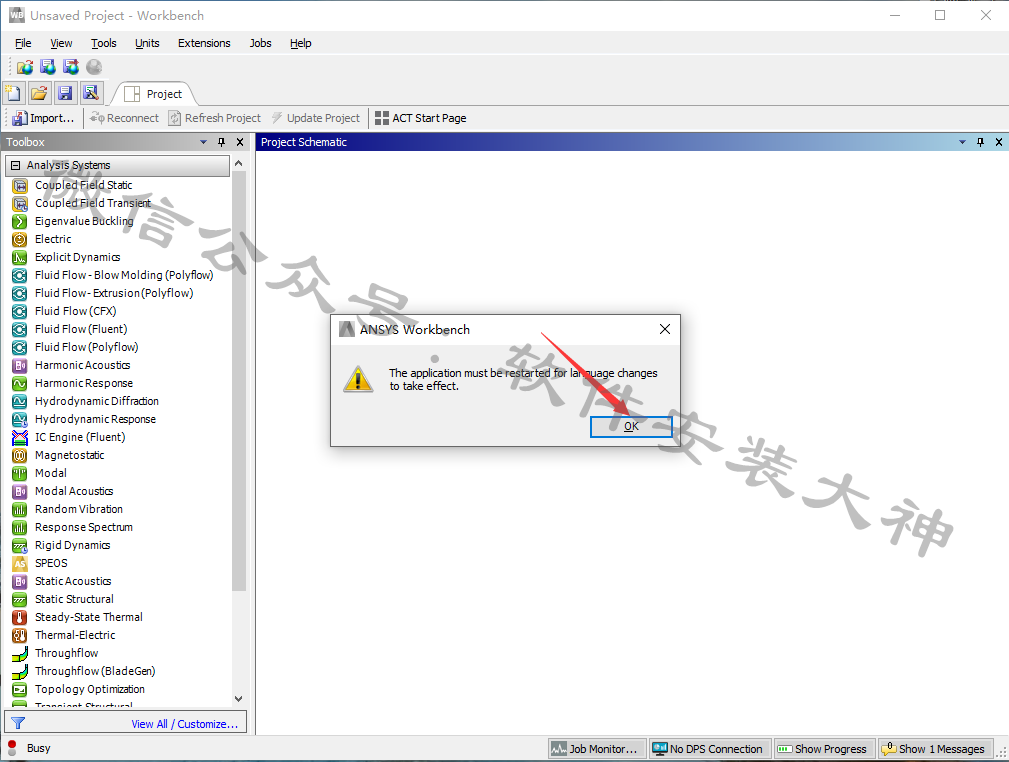Select the Explicit Dynamics icon
This screenshot has width=1009, height=762.
pyautogui.click(x=20, y=257)
